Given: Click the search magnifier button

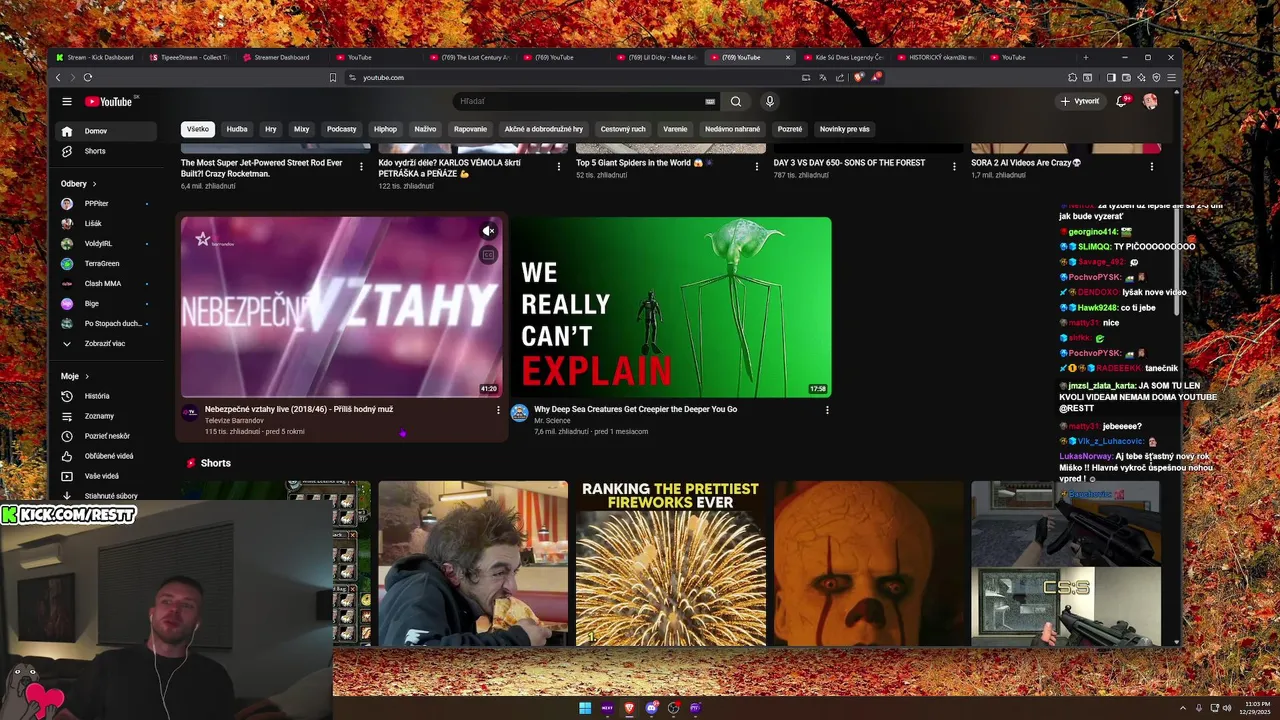Looking at the screenshot, I should pos(736,101).
